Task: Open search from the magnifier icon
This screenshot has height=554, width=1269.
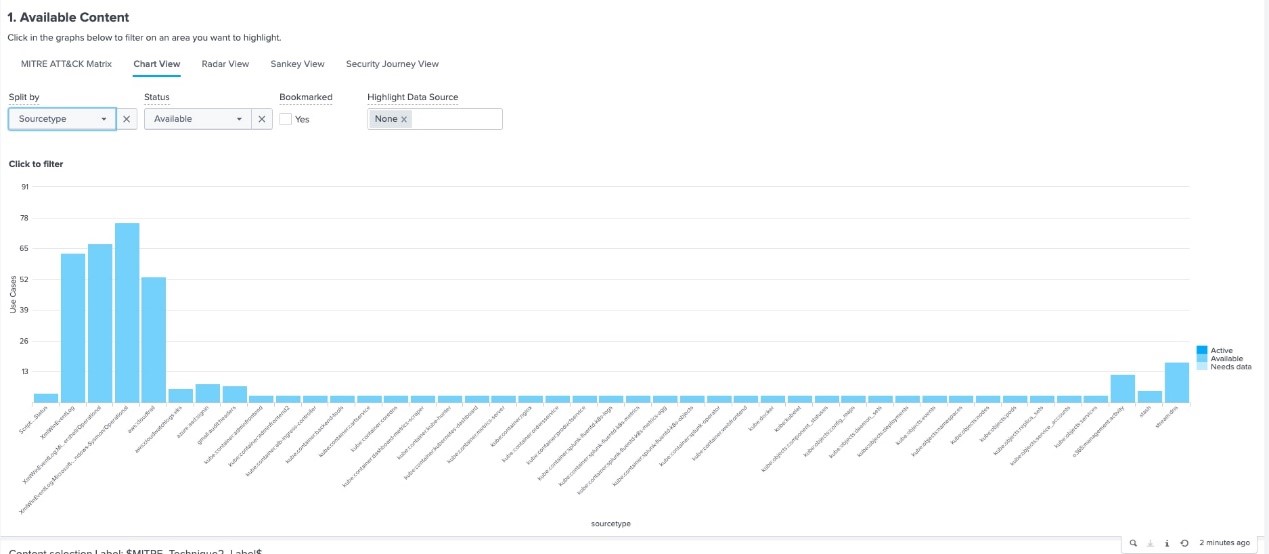Action: [x=1133, y=543]
